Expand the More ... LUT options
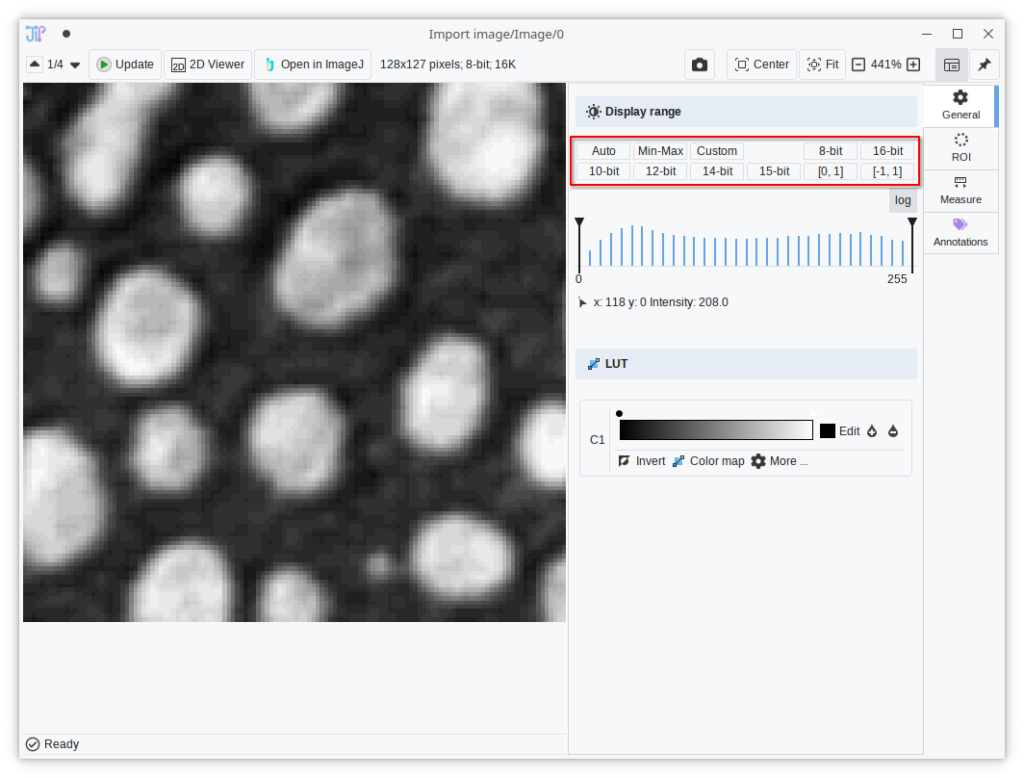The height and width of the screenshot is (778, 1024). click(x=779, y=461)
